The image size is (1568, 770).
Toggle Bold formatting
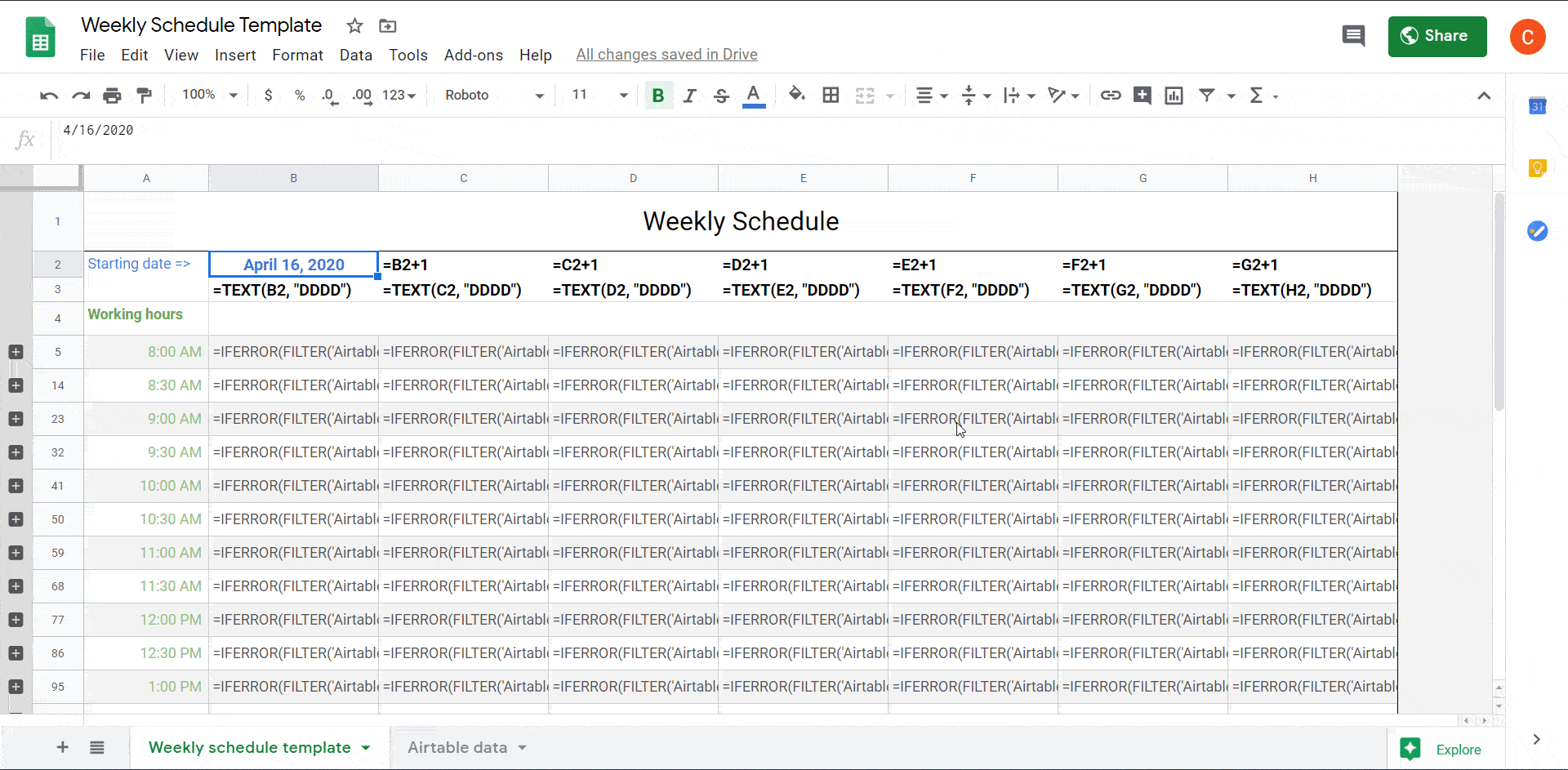(x=658, y=96)
